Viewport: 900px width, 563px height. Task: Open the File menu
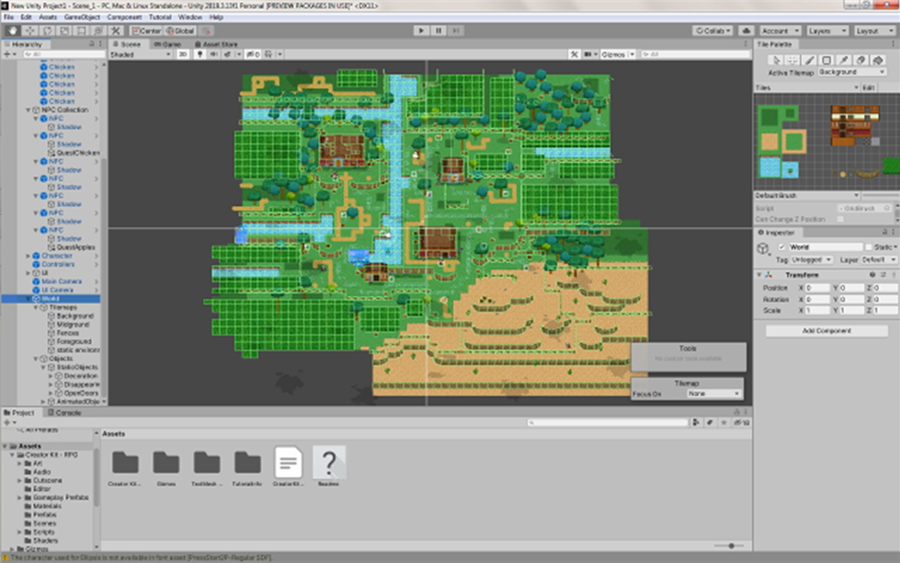[x=9, y=17]
